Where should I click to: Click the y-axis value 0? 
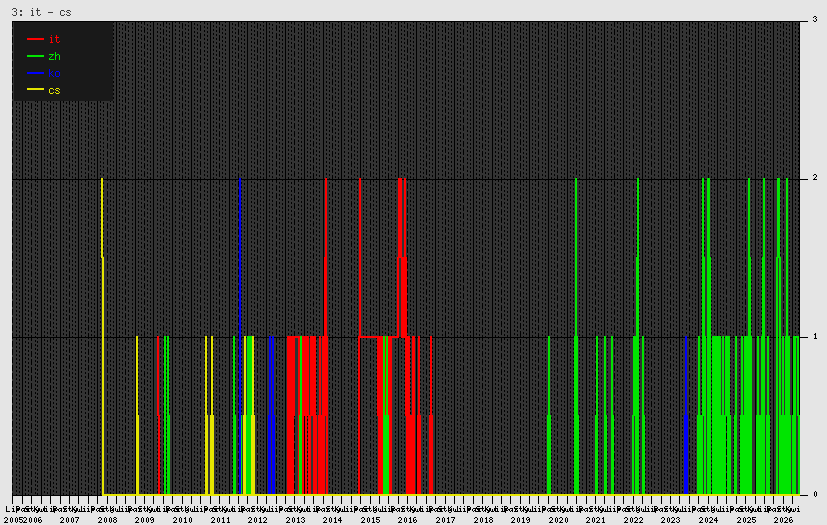pos(815,494)
